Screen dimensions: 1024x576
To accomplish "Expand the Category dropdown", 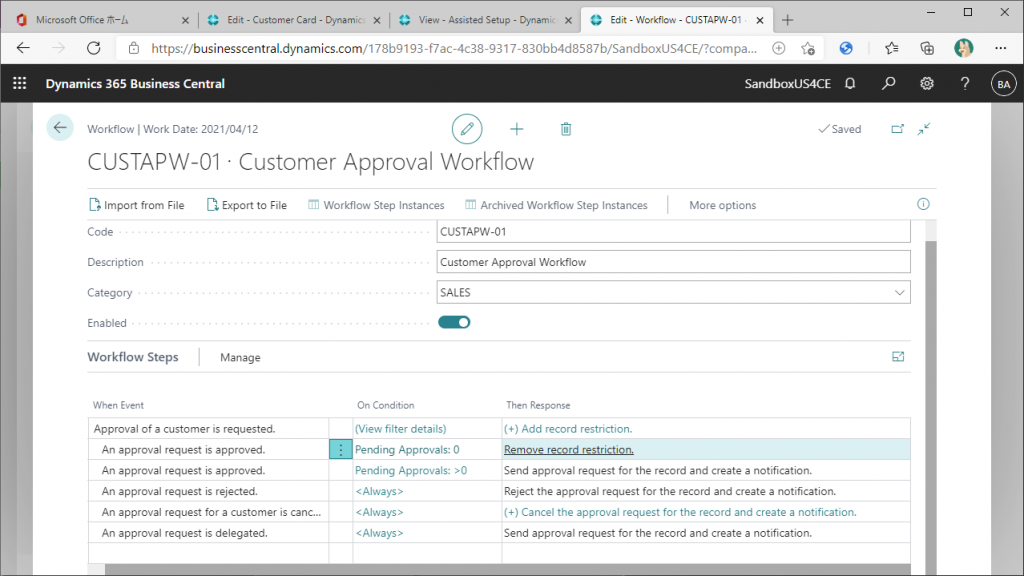I will click(899, 293).
